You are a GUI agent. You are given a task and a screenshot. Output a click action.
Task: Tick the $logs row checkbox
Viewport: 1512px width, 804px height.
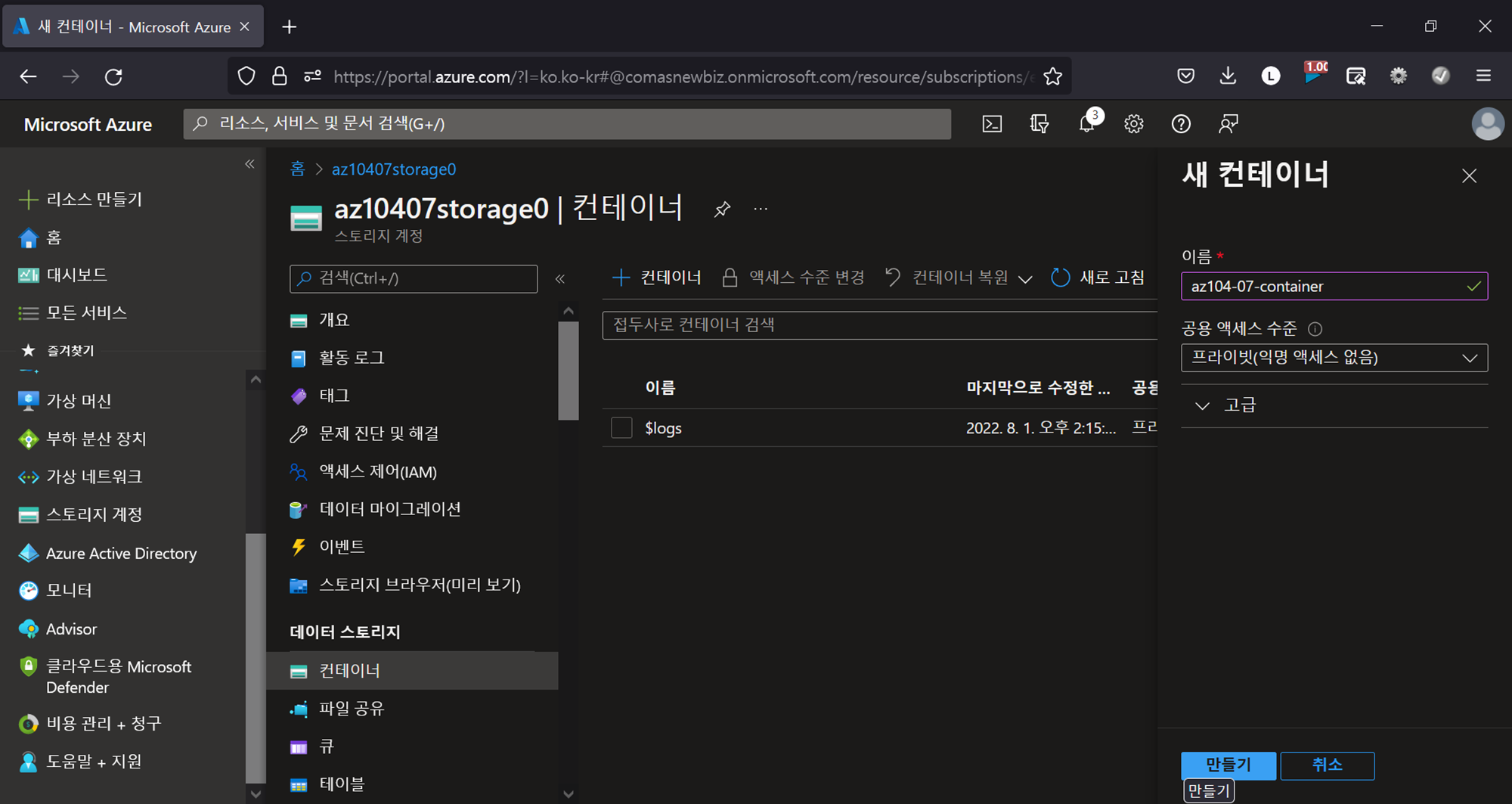click(621, 428)
